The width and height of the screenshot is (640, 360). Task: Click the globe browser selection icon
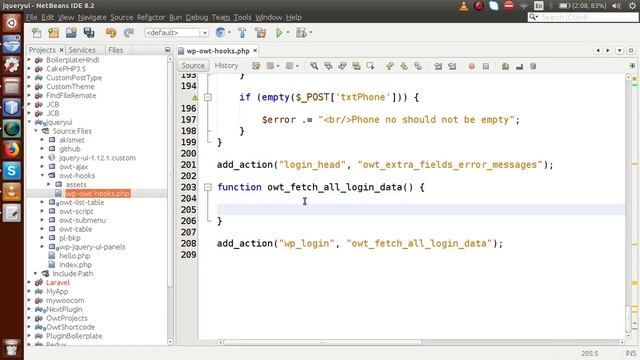220,33
